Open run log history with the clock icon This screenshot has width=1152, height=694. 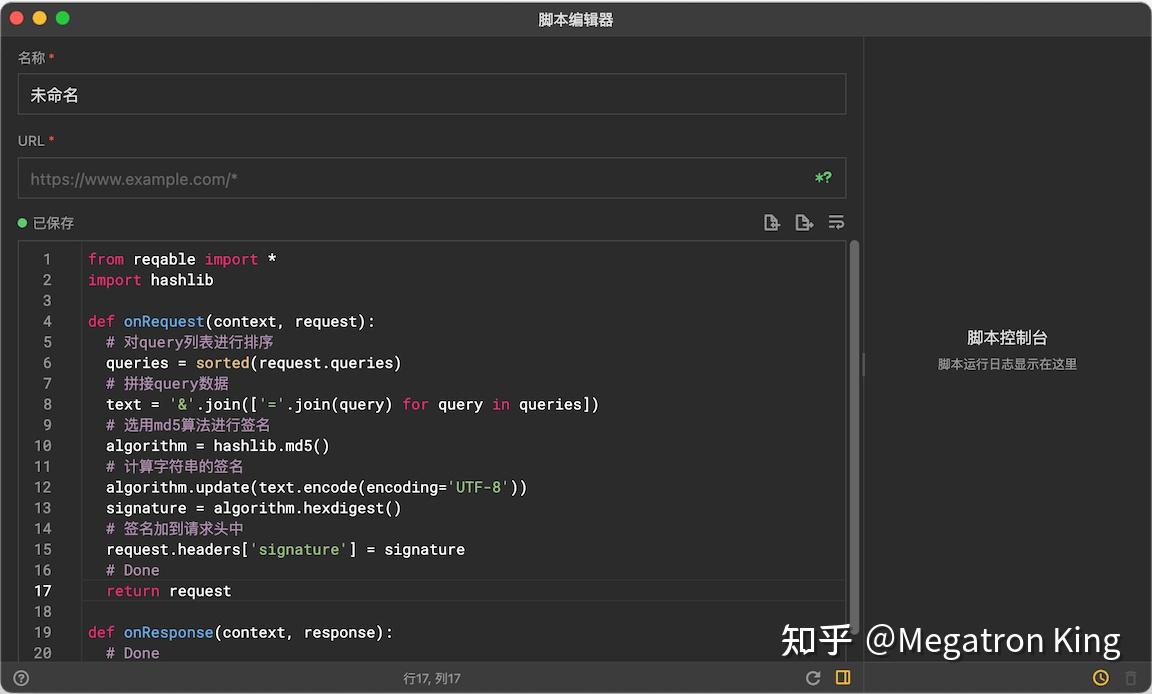(1100, 677)
